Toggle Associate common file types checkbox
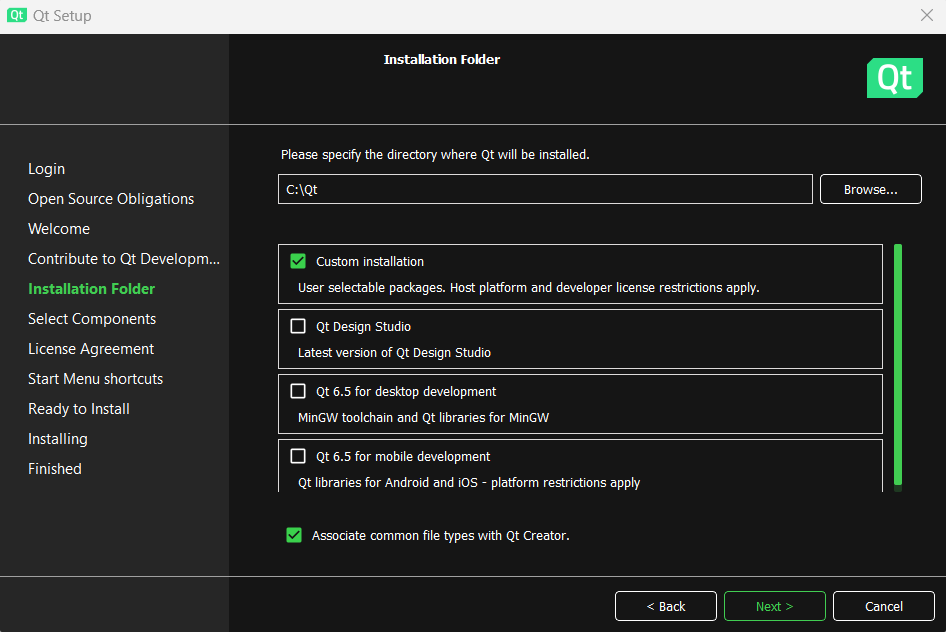This screenshot has width=946, height=632. tap(294, 535)
